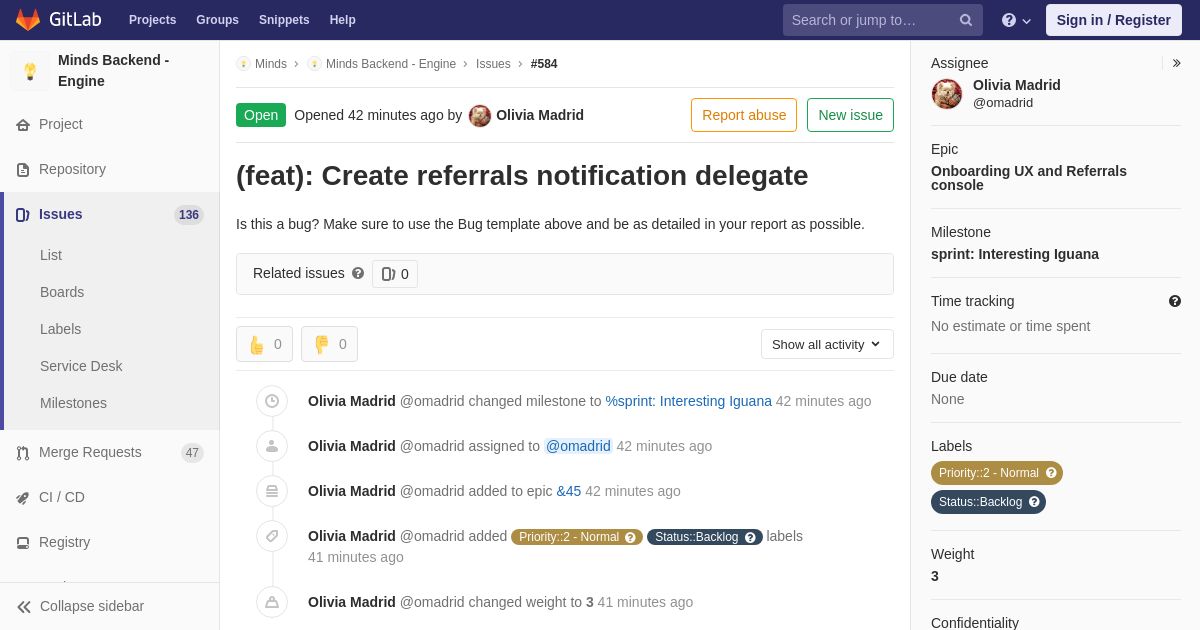This screenshot has height=630, width=1200.
Task: Click the #584 breadcrumb link
Action: point(544,64)
